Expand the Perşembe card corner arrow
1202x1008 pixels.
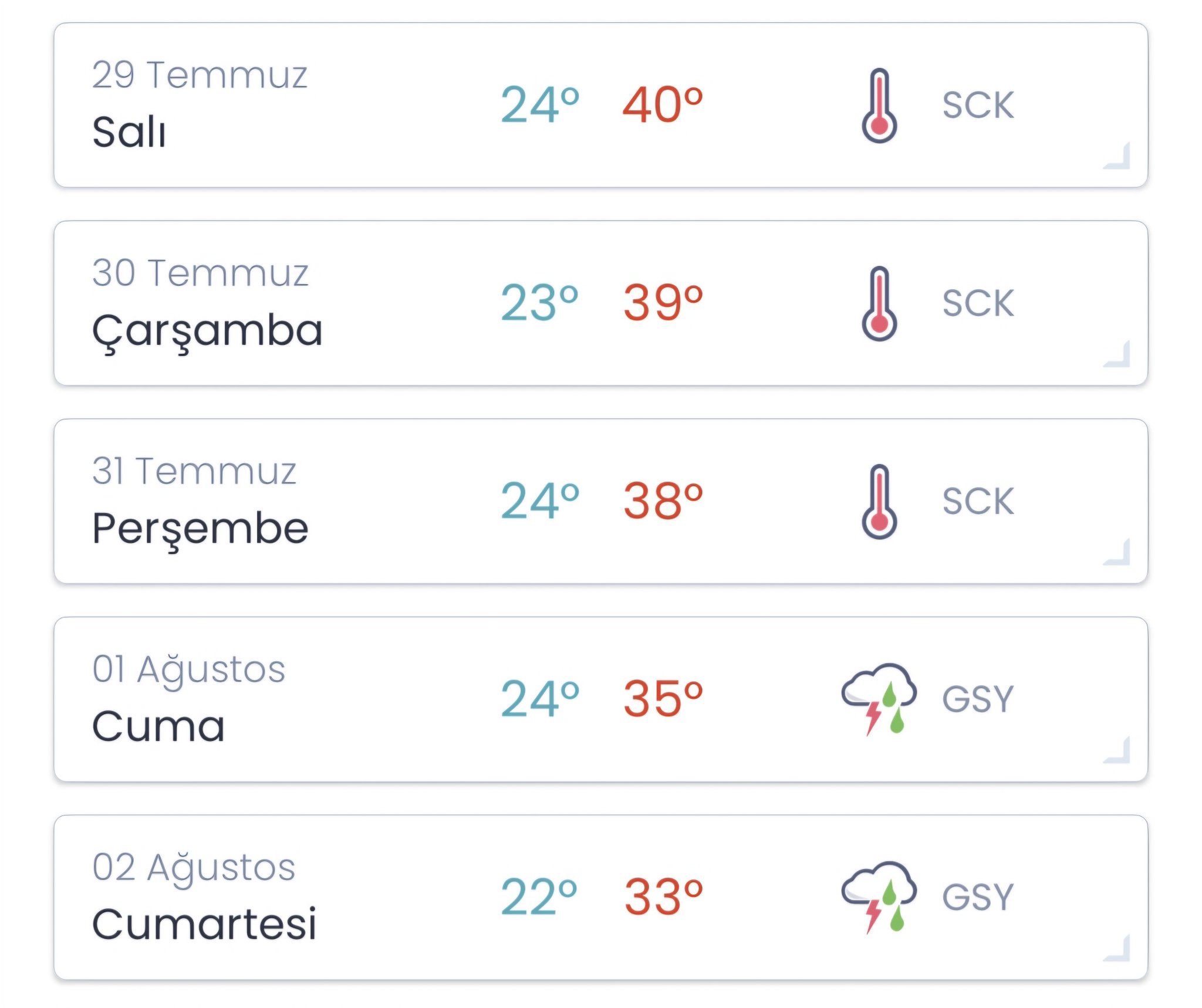coord(1118,553)
